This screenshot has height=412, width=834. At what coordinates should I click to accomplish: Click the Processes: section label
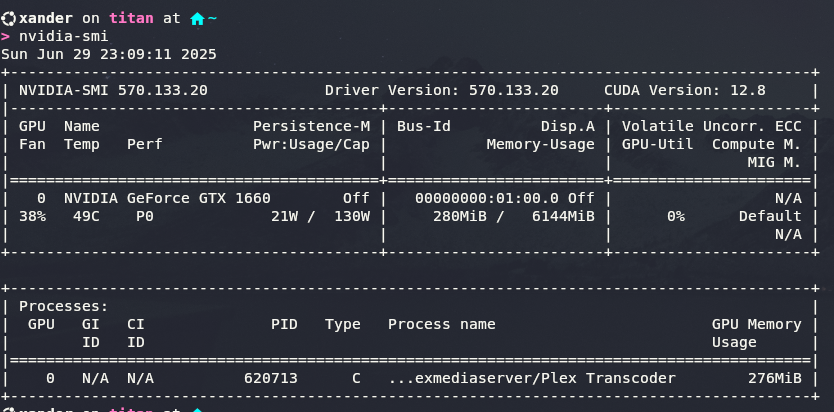click(x=64, y=307)
